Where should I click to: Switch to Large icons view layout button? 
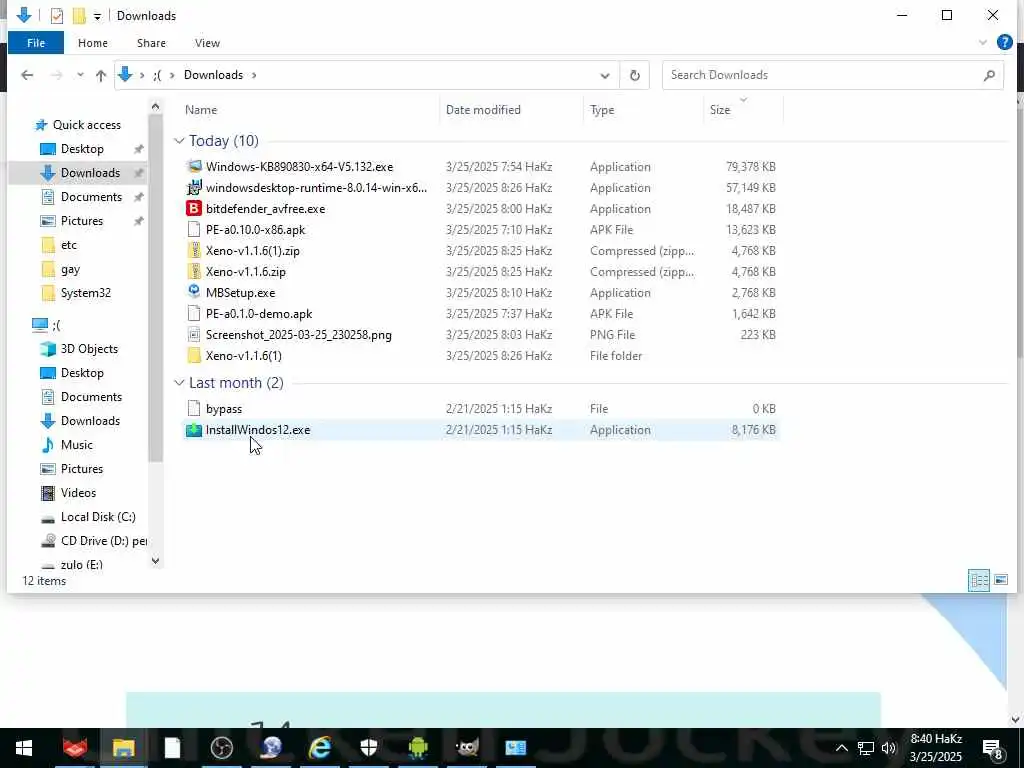click(1000, 580)
